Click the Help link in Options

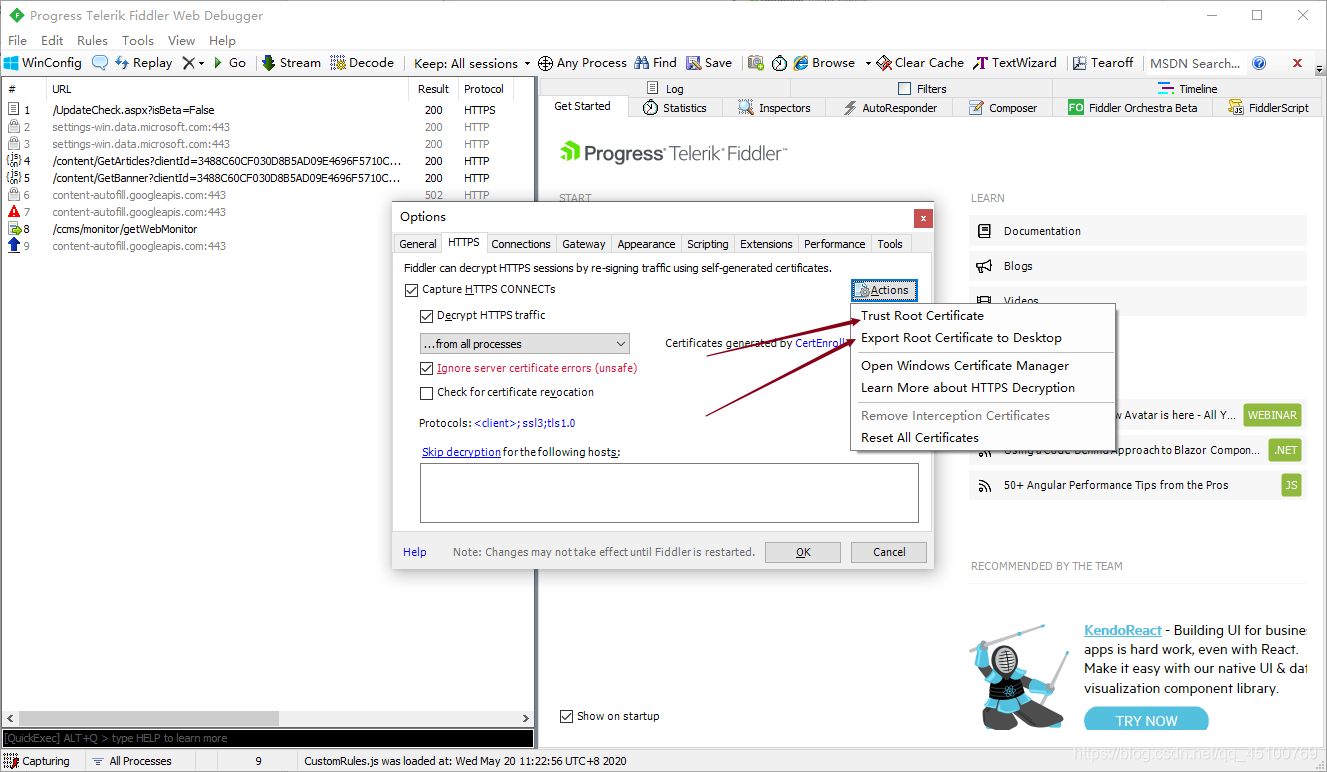(415, 552)
